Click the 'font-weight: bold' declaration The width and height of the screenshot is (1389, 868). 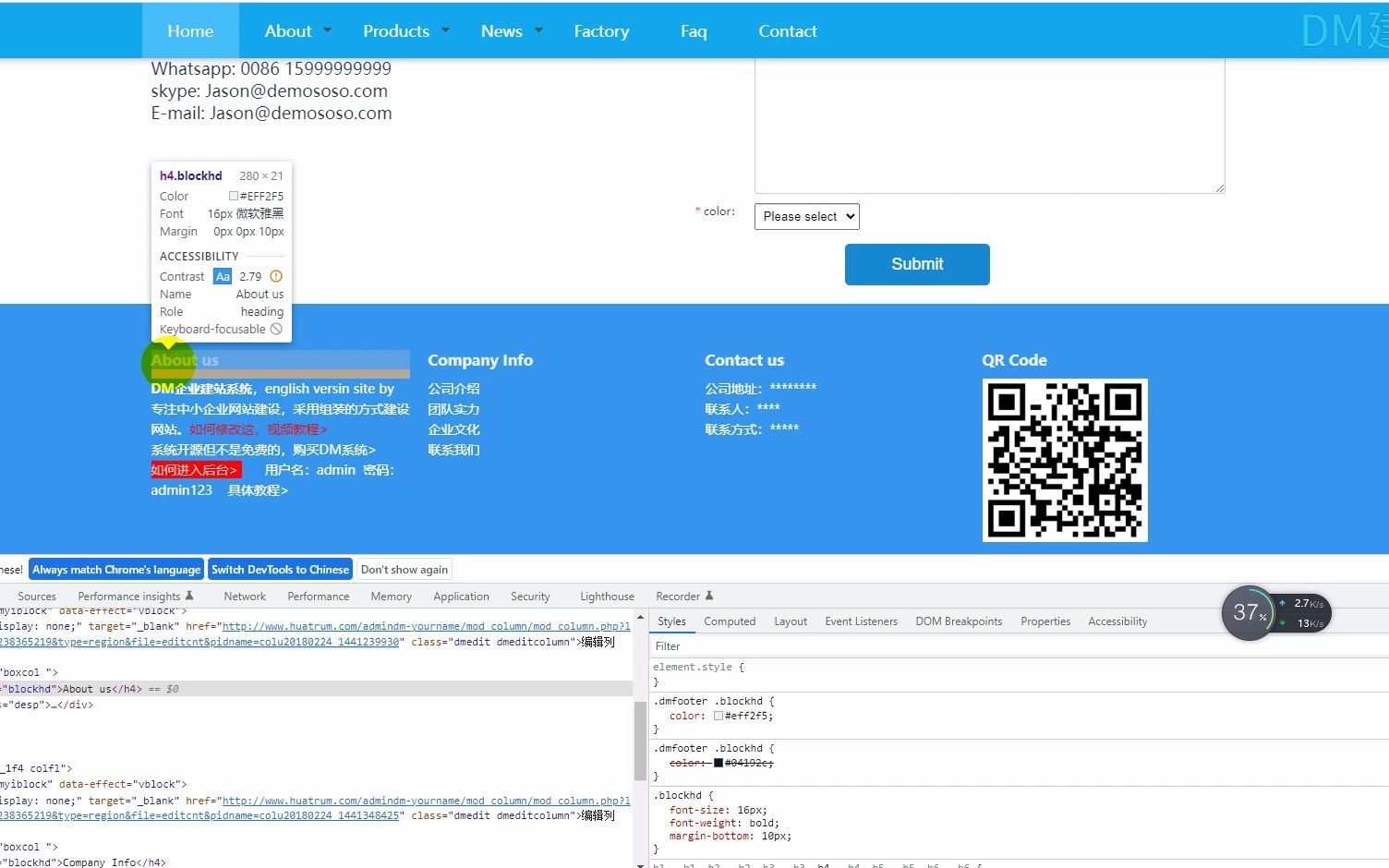[724, 823]
